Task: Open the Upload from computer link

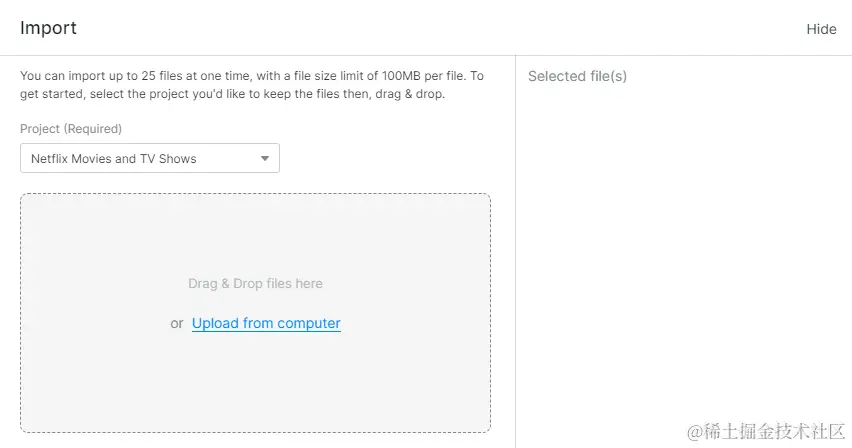Action: tap(266, 323)
